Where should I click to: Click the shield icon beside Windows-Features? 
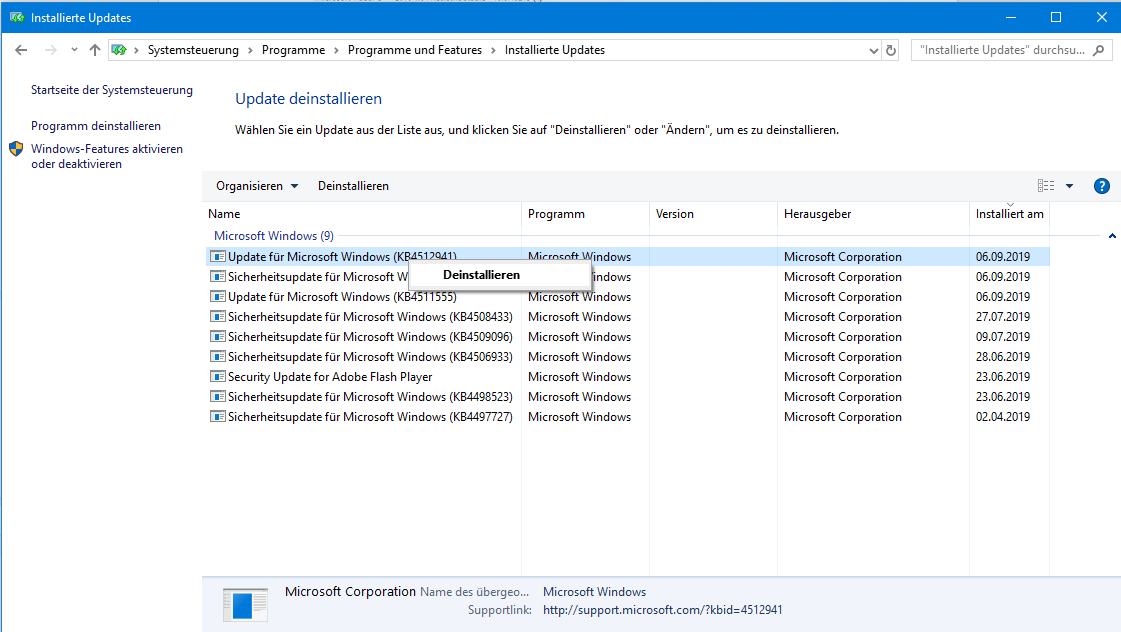click(x=16, y=149)
